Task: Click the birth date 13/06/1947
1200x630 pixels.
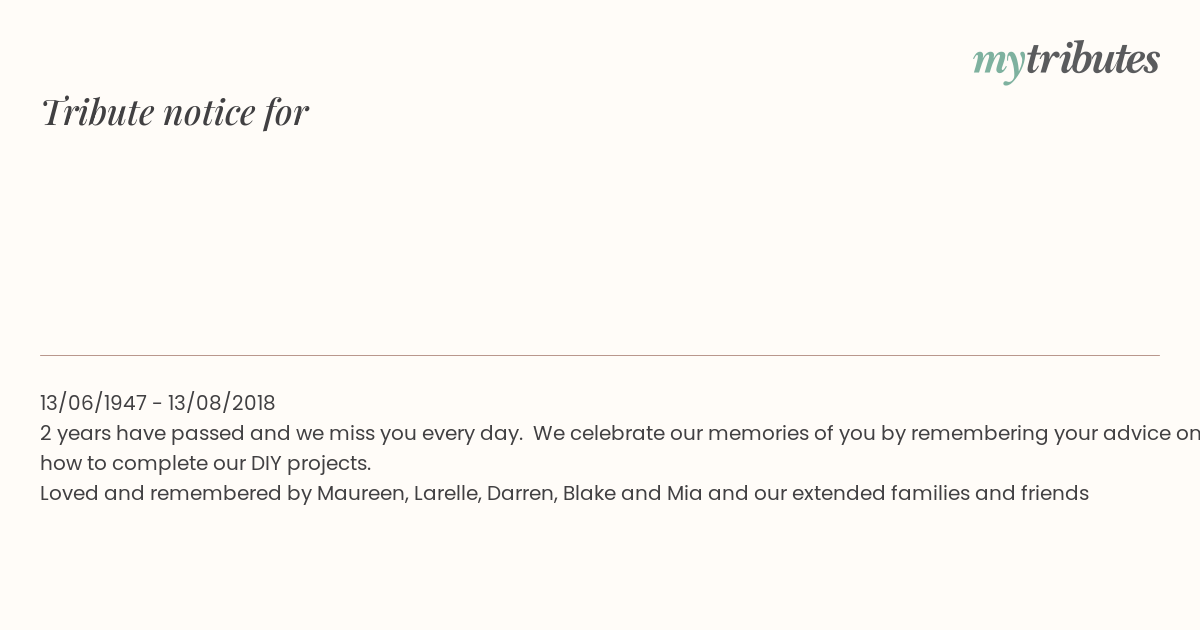Action: pyautogui.click(x=93, y=403)
